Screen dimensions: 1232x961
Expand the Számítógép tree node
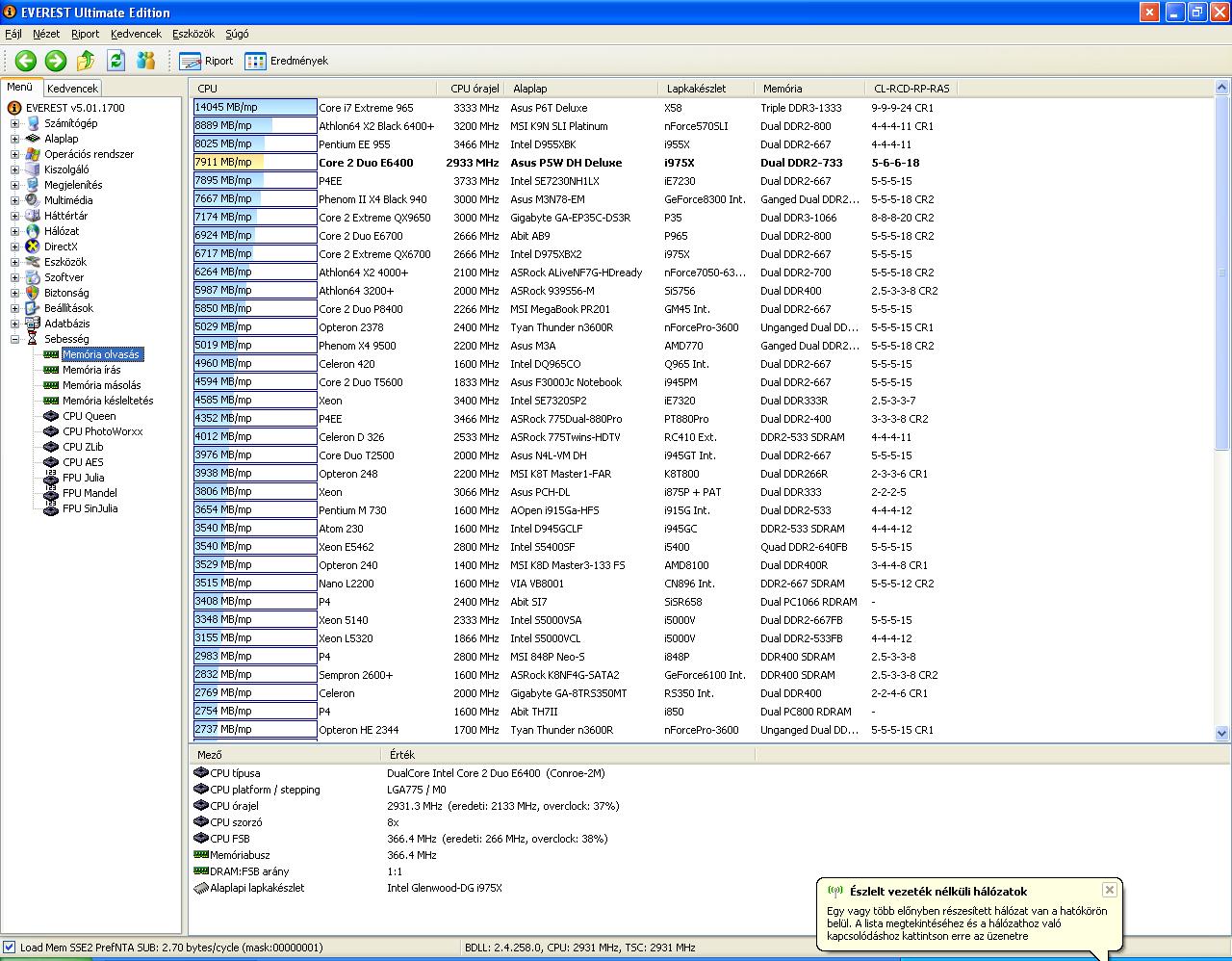[14, 123]
